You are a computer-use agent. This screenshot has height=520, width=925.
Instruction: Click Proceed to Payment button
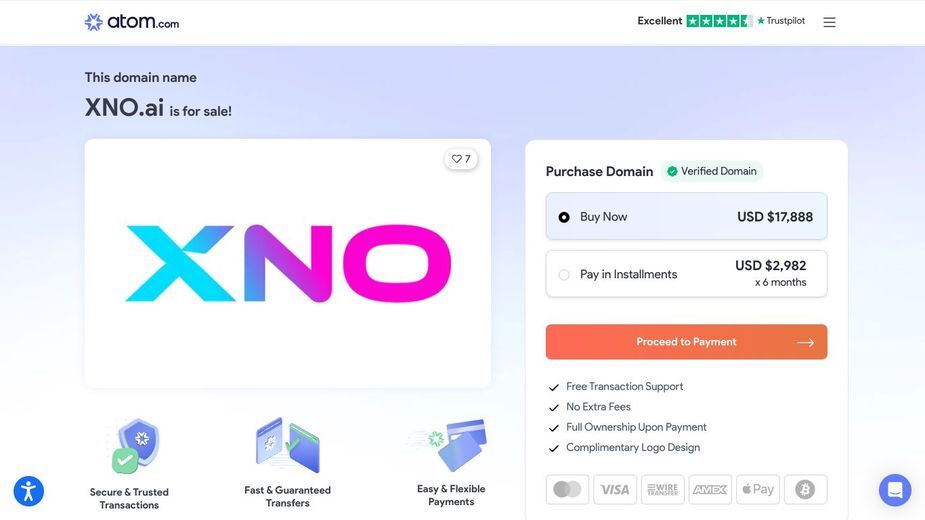click(686, 342)
